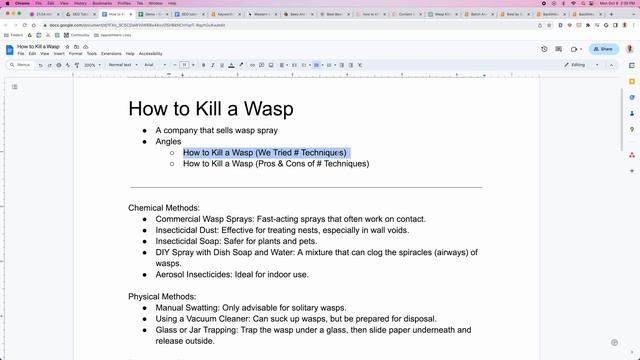Click the blue Share button
Screen dimensions: 640x360
(604, 49)
